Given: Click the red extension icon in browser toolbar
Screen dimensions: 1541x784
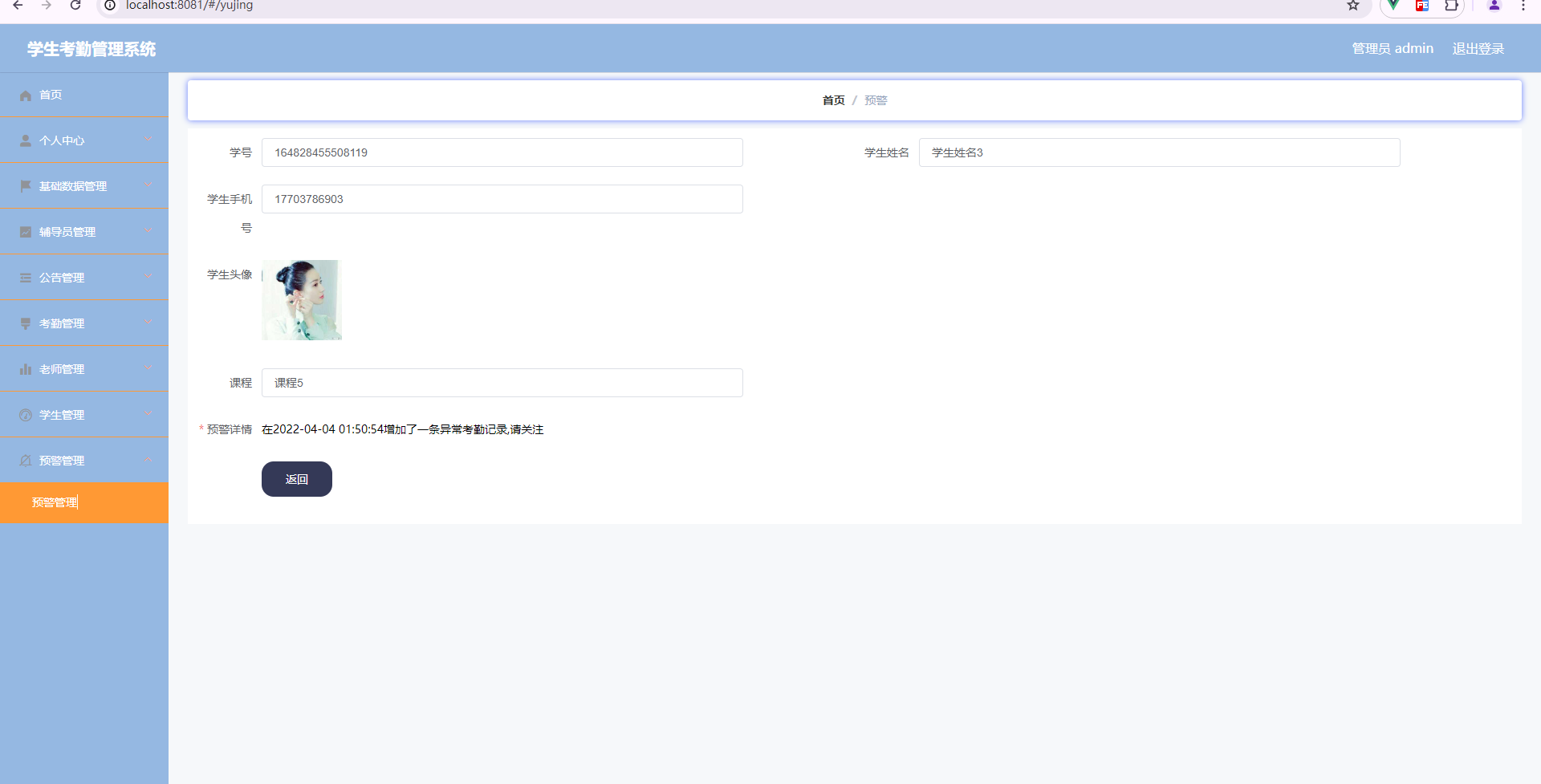Looking at the screenshot, I should [1422, 6].
